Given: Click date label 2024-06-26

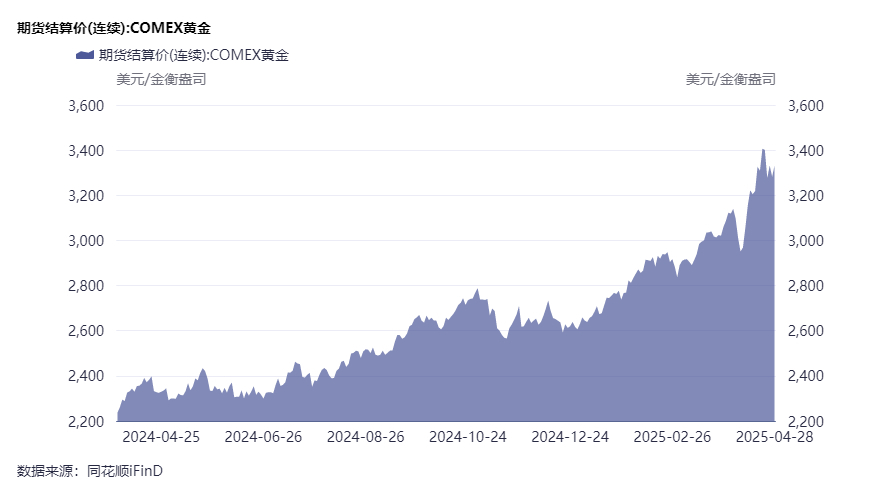Looking at the screenshot, I should 263,437.
